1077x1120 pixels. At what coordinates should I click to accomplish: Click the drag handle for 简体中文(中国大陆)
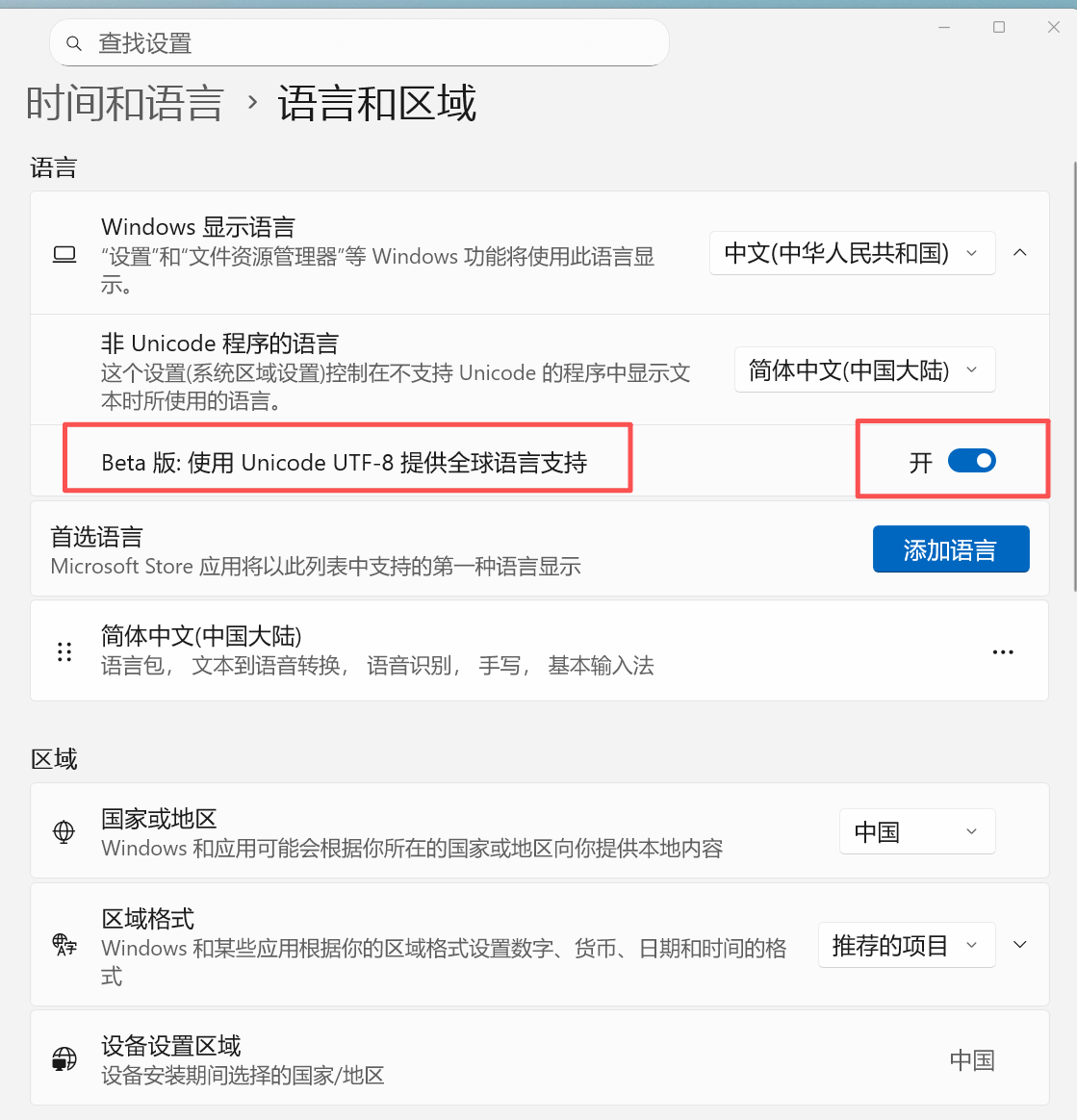(x=64, y=651)
